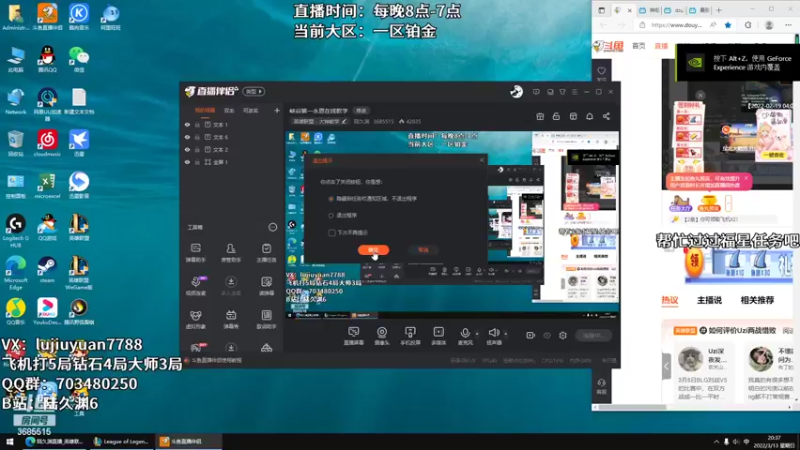Expand the speaker options arrow
This screenshot has height=450, width=800.
pos(506,334)
